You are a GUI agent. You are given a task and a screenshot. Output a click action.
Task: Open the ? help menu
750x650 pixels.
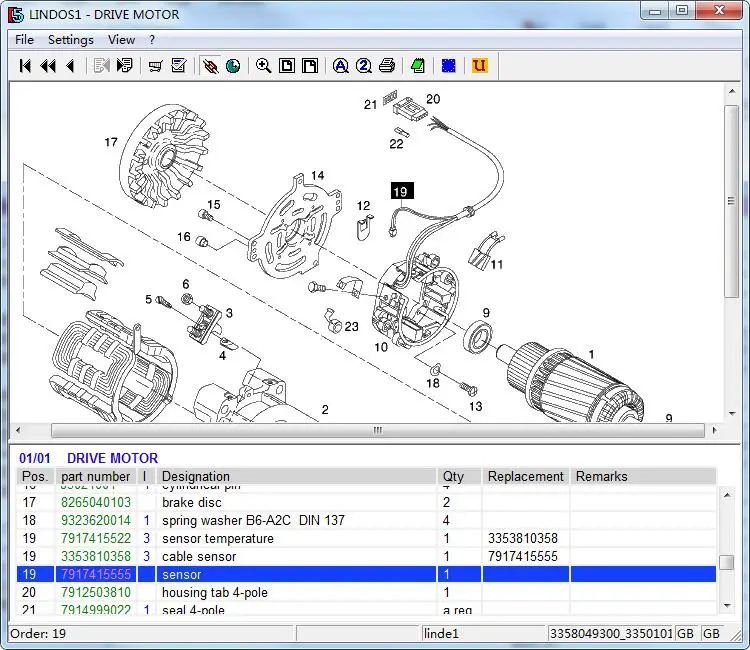(152, 40)
